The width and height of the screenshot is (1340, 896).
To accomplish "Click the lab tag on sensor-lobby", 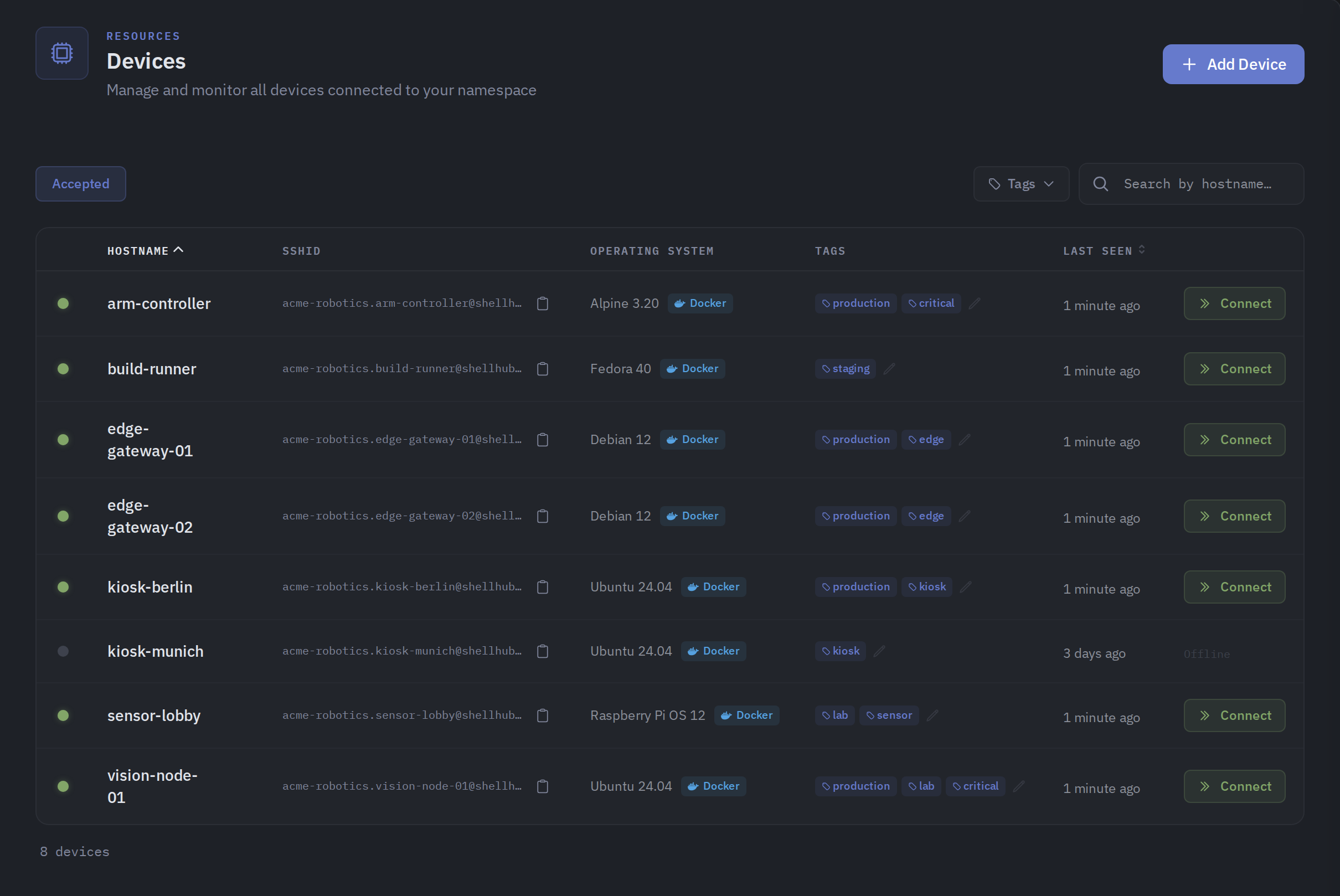I will pos(835,715).
